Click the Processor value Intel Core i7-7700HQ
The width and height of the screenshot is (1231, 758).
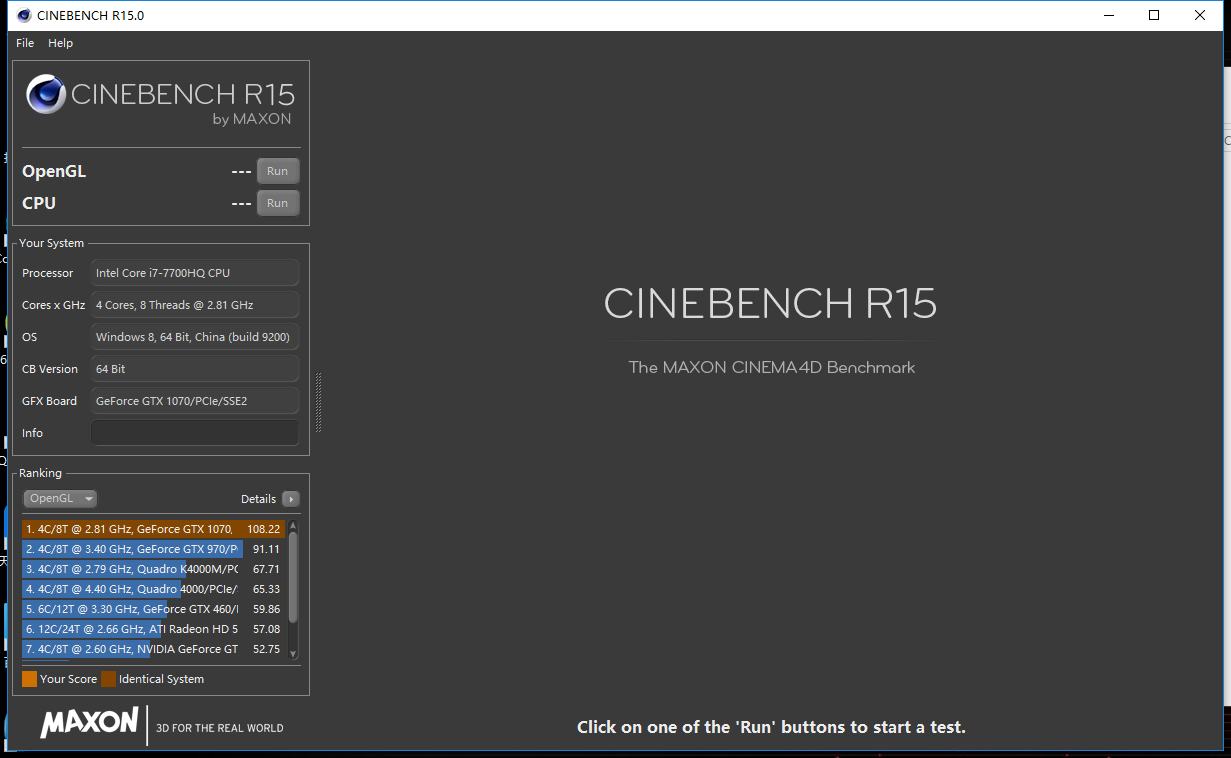[194, 273]
